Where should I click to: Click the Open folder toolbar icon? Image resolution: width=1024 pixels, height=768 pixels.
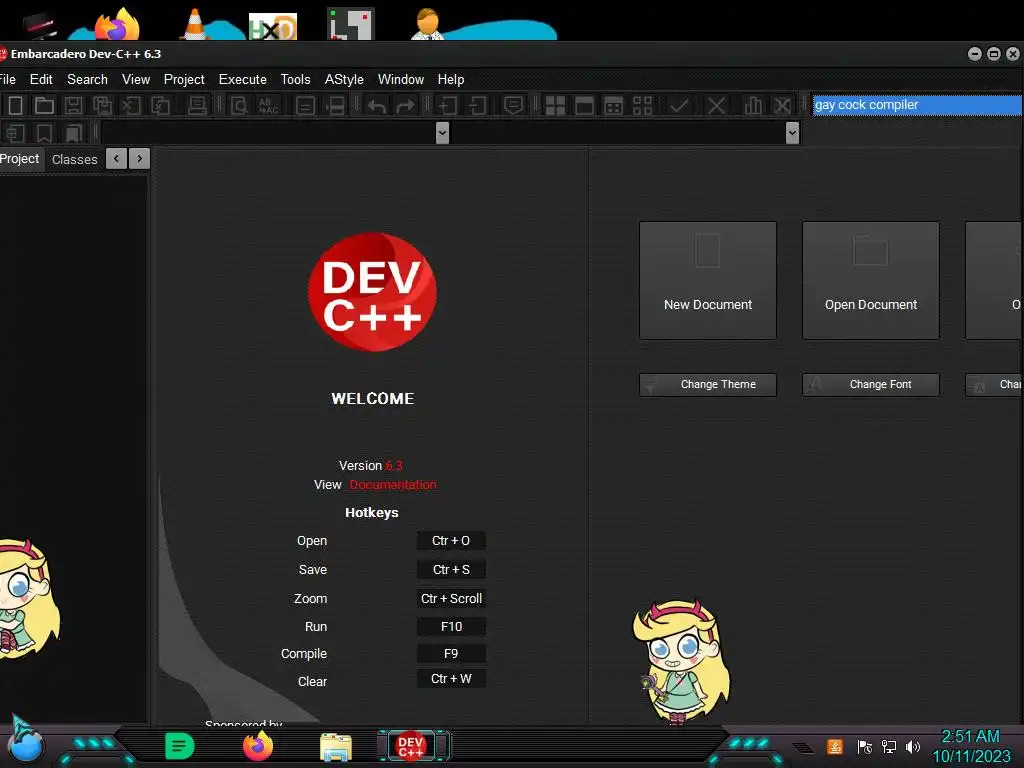[44, 105]
